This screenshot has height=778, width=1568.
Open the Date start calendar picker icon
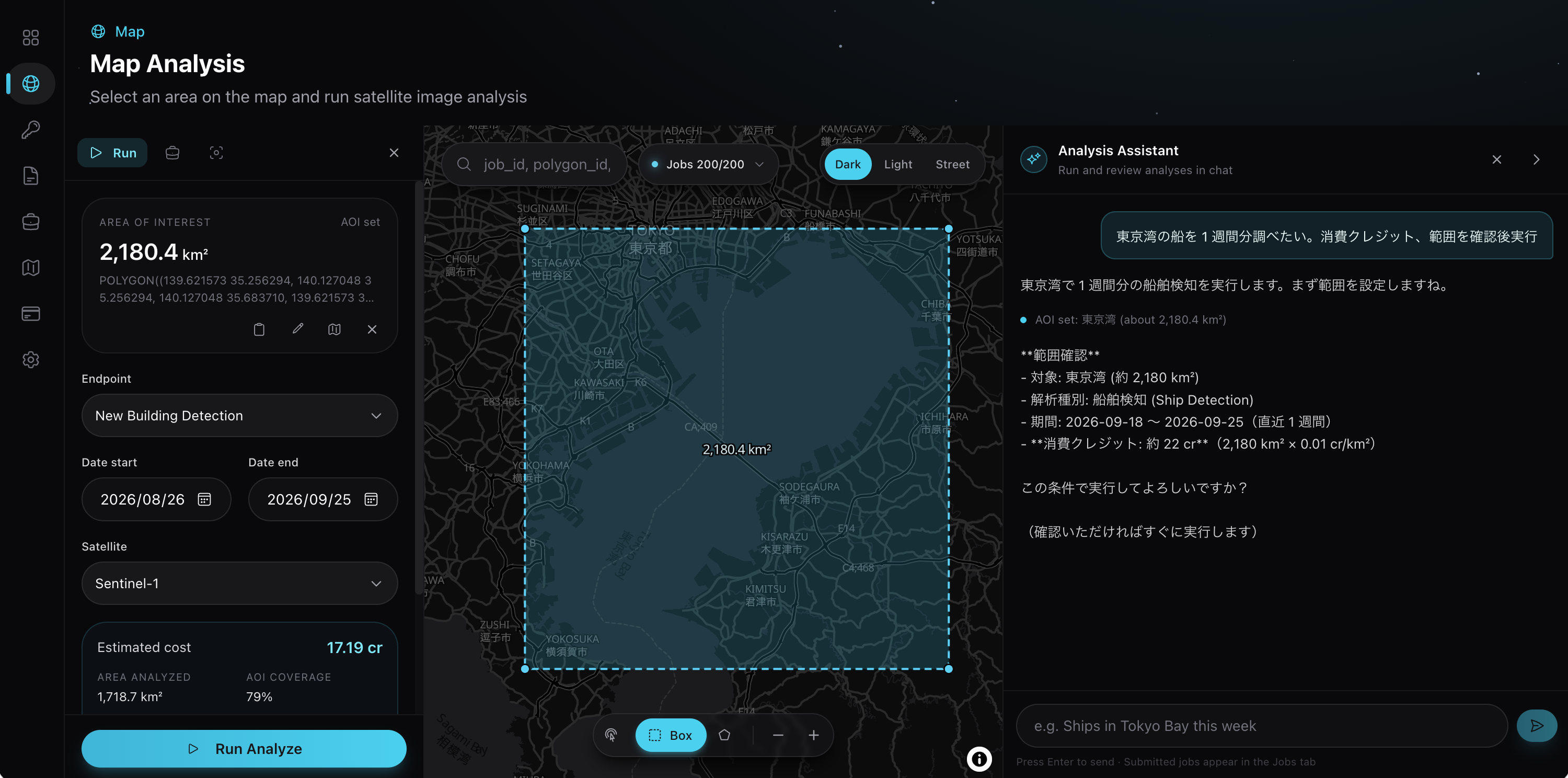[204, 499]
